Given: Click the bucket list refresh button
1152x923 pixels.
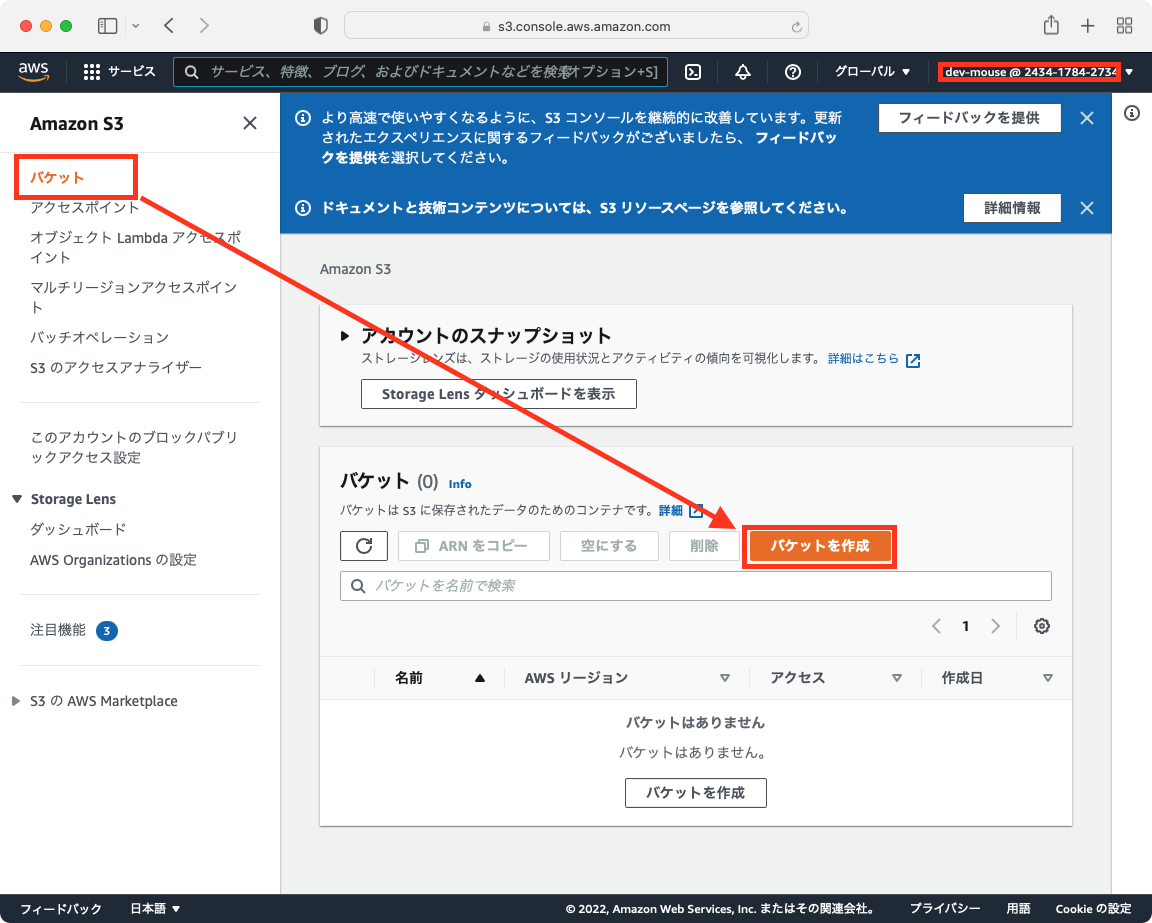Looking at the screenshot, I should pos(364,546).
